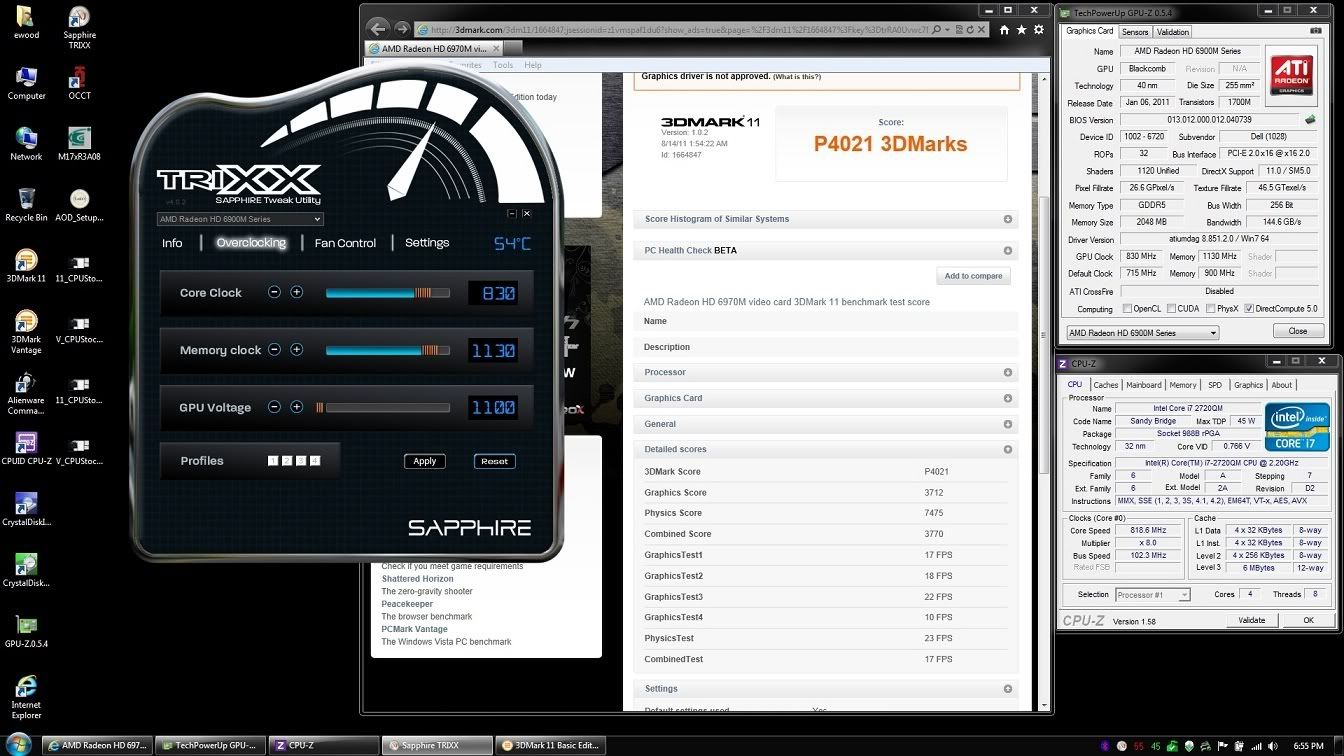Toggle DirectCompute 5.0 checkbox
This screenshot has height=756, width=1344.
[x=1249, y=309]
